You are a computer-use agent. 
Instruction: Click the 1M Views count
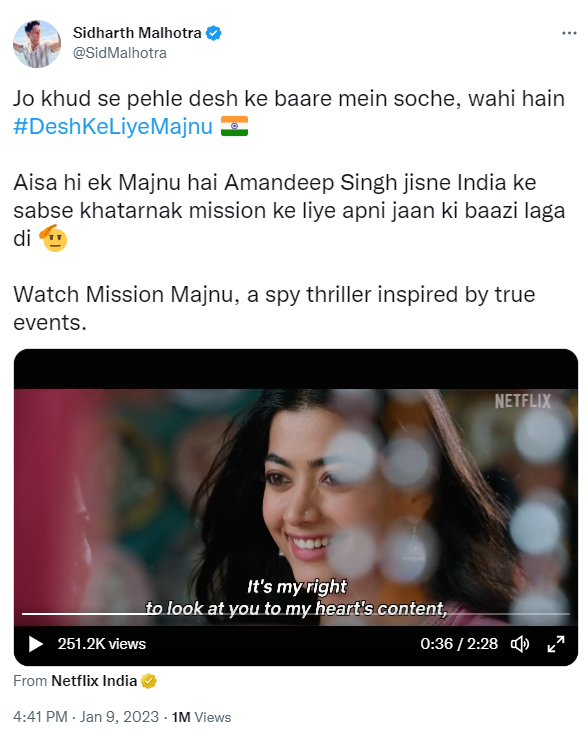201,717
